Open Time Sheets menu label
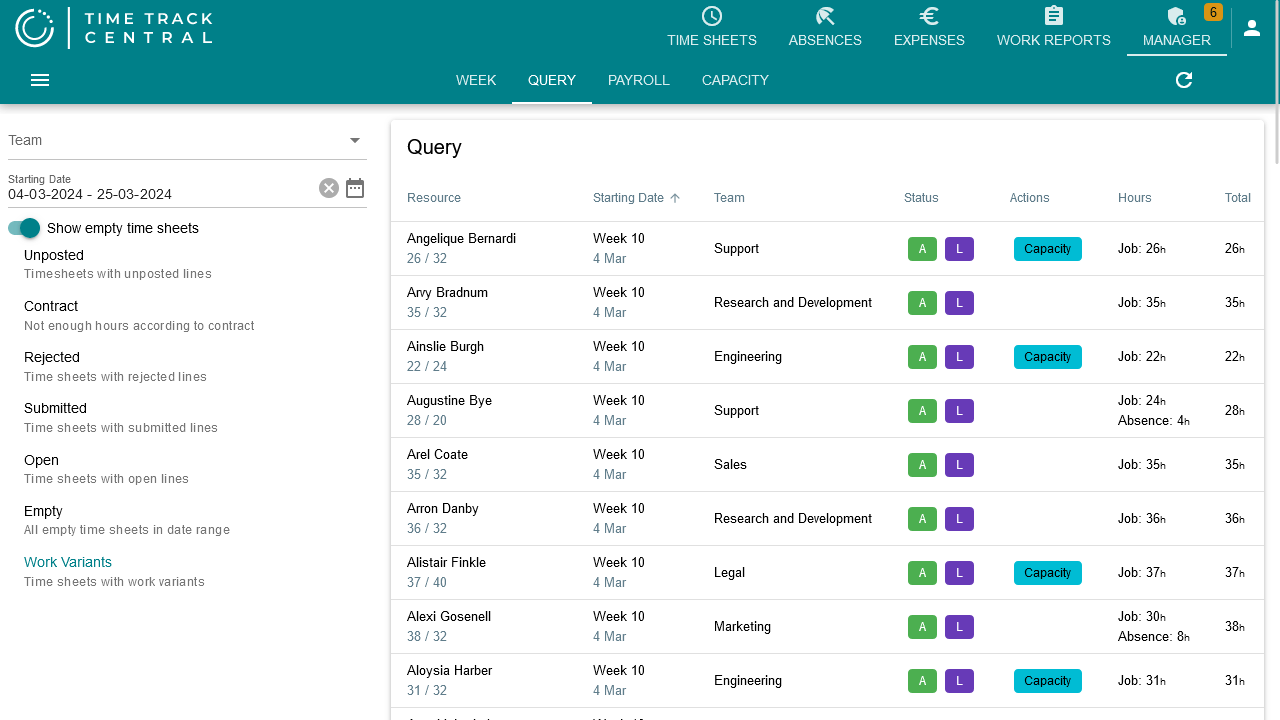Screen dimensions: 1280x720 point(712,41)
